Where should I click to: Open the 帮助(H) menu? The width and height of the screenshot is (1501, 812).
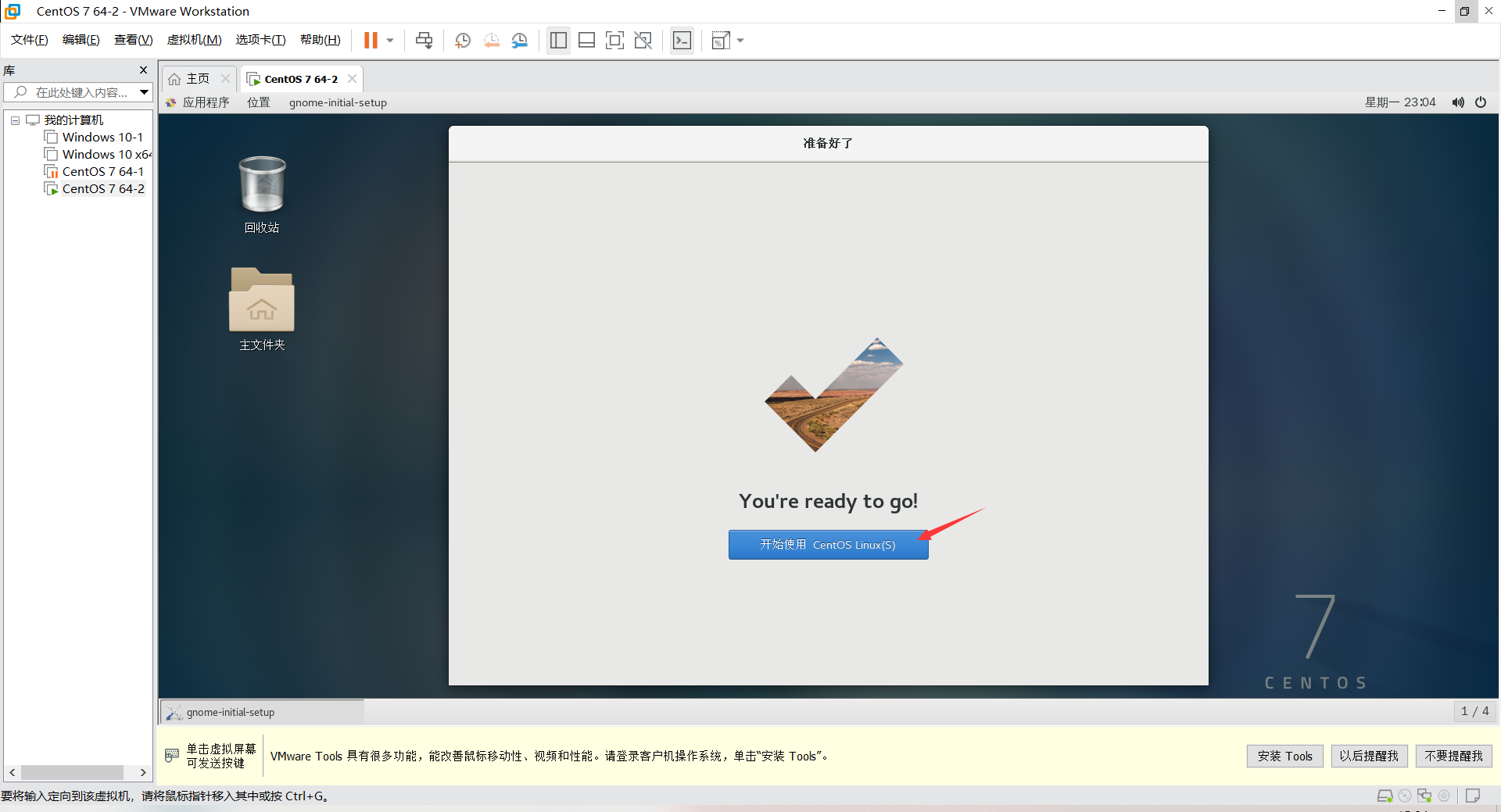(320, 40)
